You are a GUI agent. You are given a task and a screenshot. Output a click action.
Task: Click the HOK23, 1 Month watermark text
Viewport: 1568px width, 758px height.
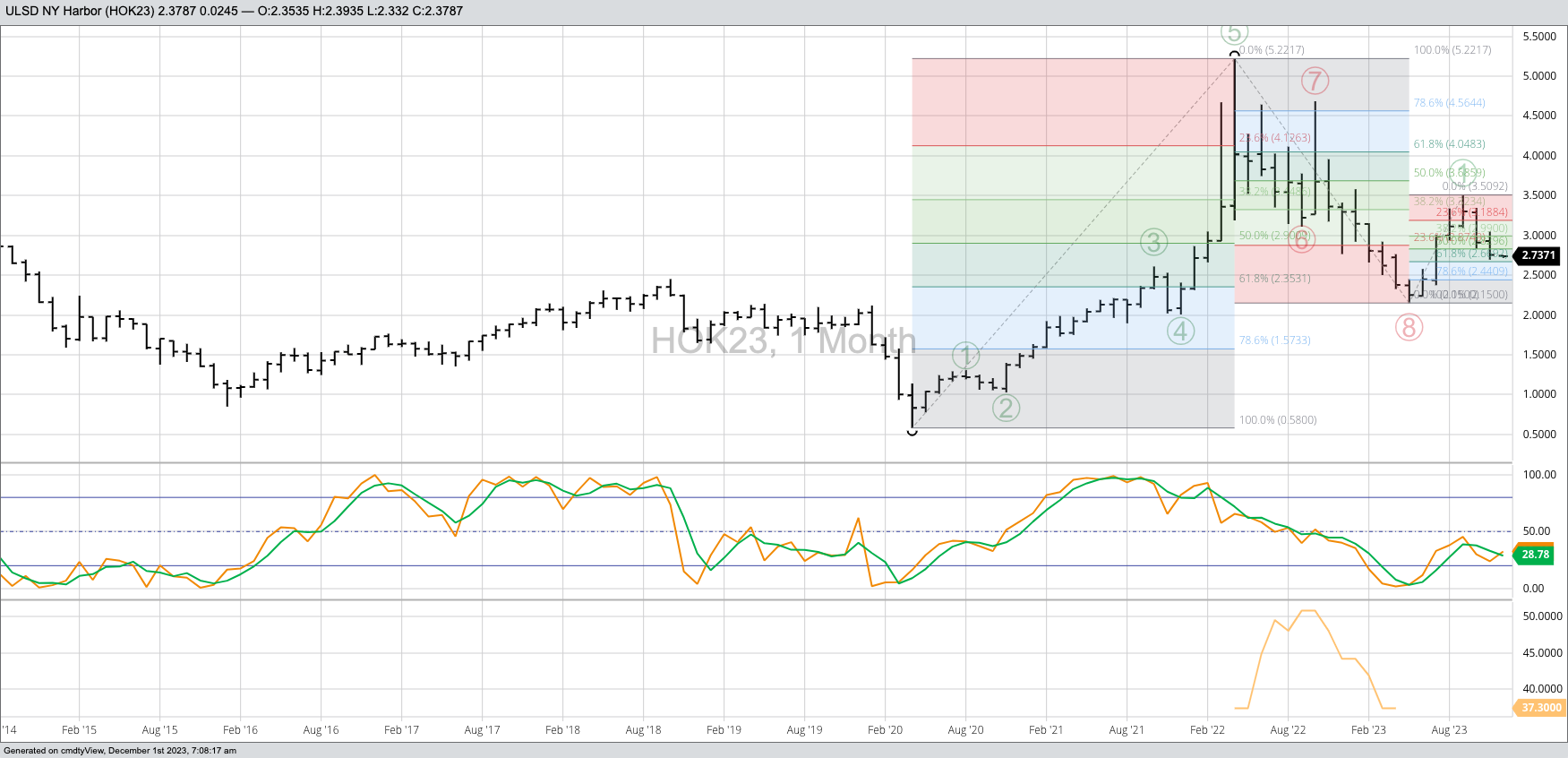(x=783, y=341)
